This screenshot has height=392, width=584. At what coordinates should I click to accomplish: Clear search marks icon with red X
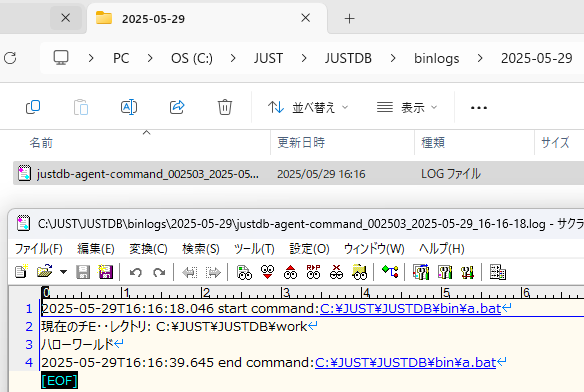[336, 272]
